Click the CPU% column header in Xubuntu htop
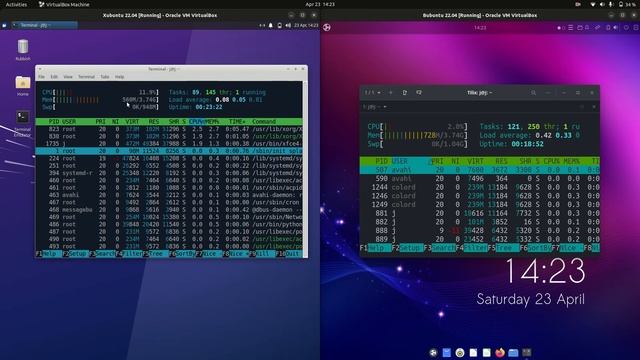This screenshot has width=640, height=360. pyautogui.click(x=196, y=122)
